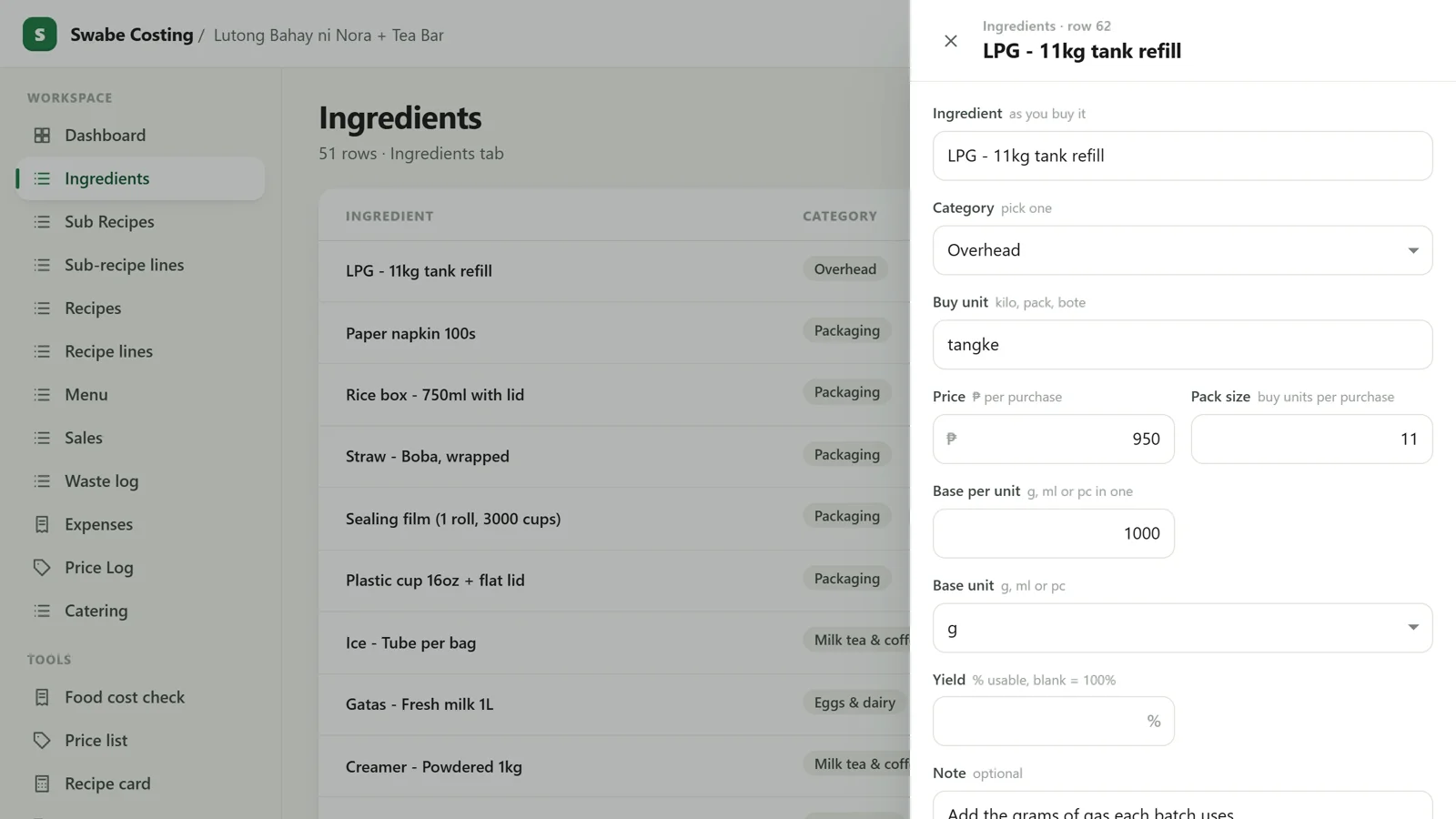Click the Menu list icon
Viewport: 1456px width, 819px height.
tap(42, 395)
